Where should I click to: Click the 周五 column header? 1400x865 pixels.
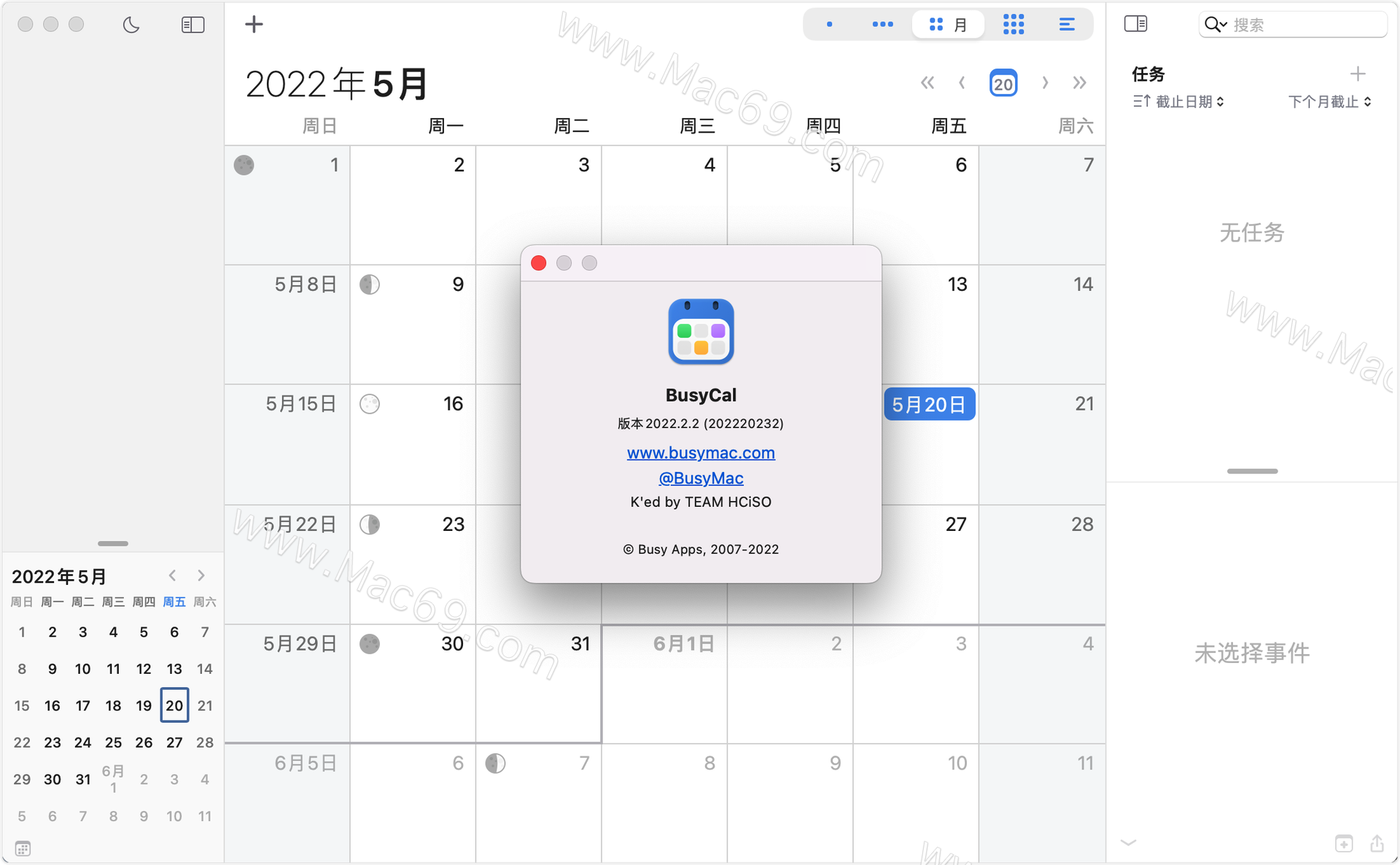click(x=949, y=126)
